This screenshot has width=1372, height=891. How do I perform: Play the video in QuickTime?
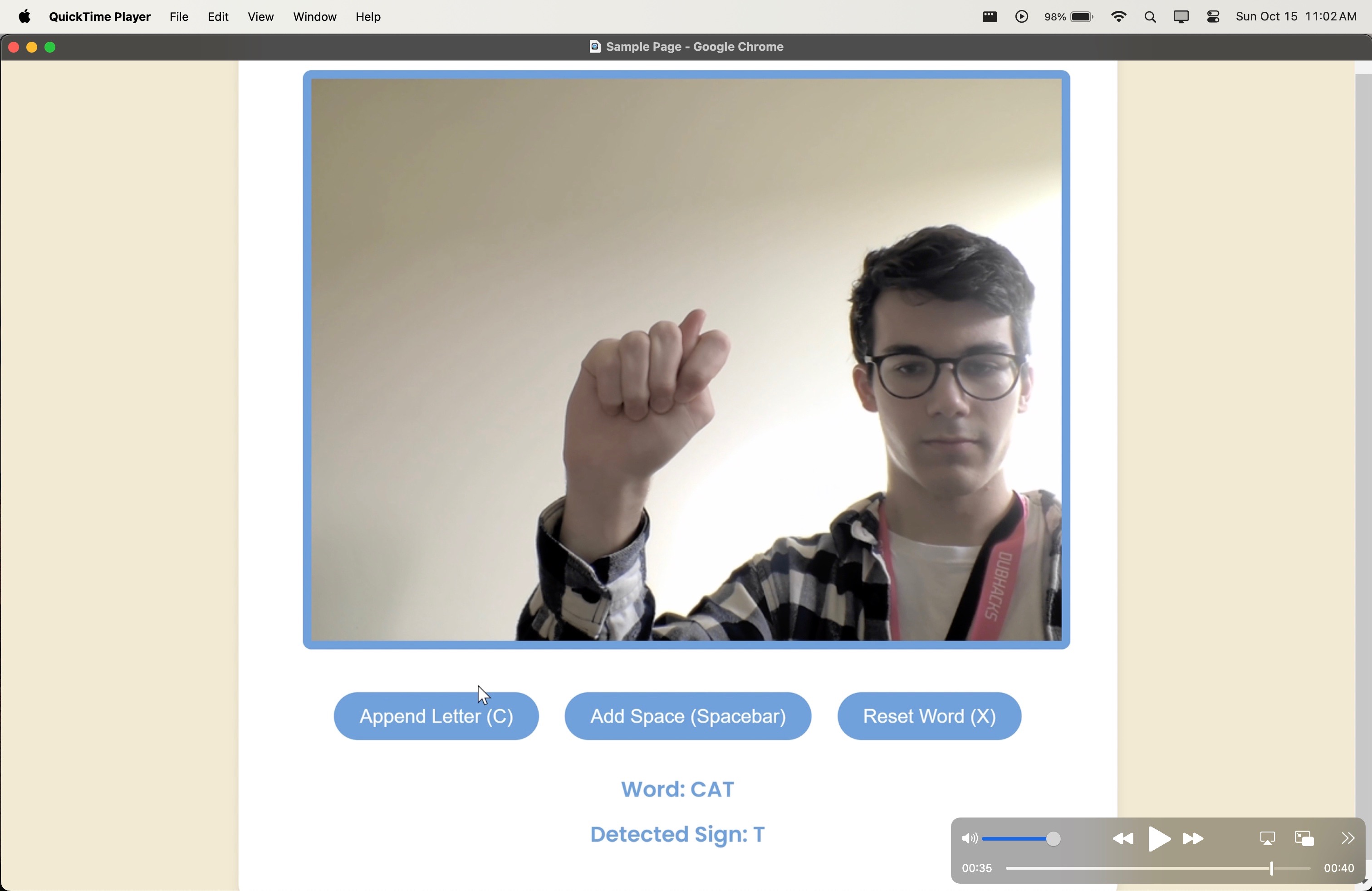tap(1159, 839)
